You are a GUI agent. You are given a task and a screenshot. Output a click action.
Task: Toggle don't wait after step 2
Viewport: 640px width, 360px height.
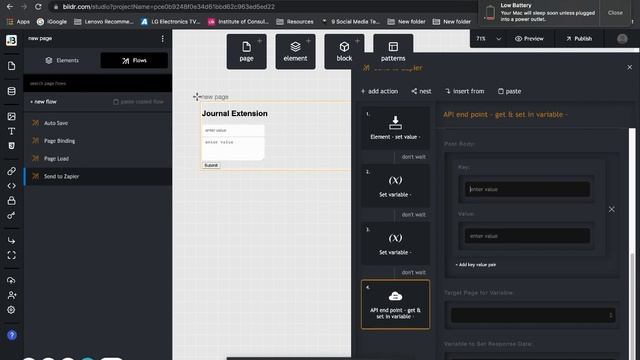pyautogui.click(x=413, y=215)
